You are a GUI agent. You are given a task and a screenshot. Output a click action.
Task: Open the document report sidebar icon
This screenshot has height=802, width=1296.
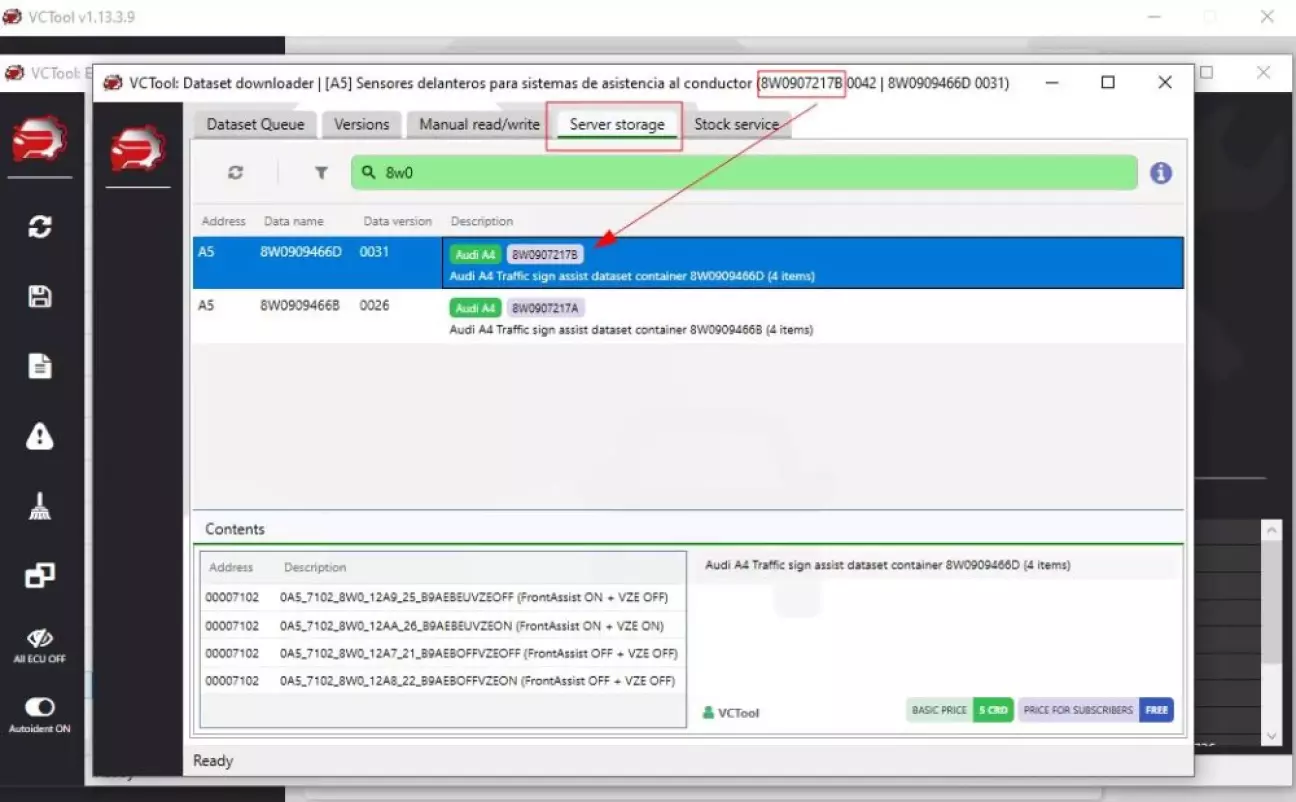40,366
